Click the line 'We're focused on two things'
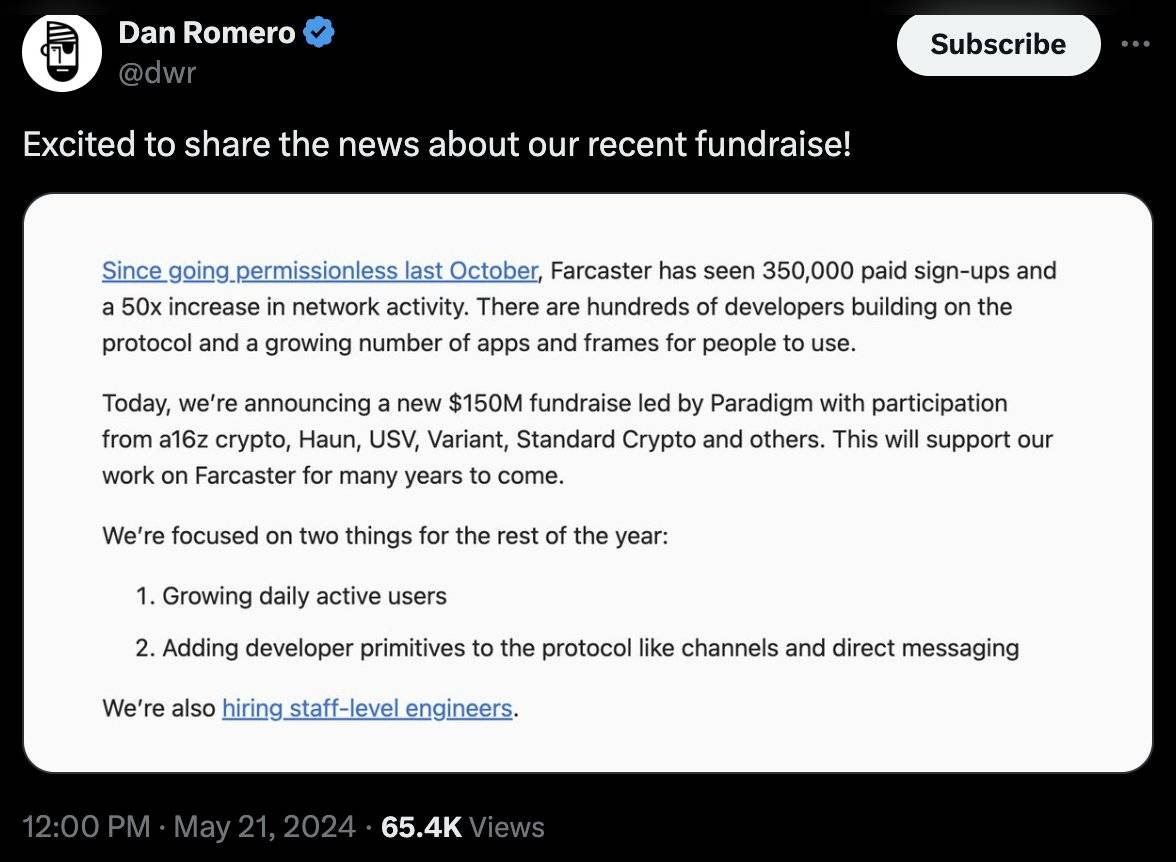The image size is (1176, 862). coord(385,536)
